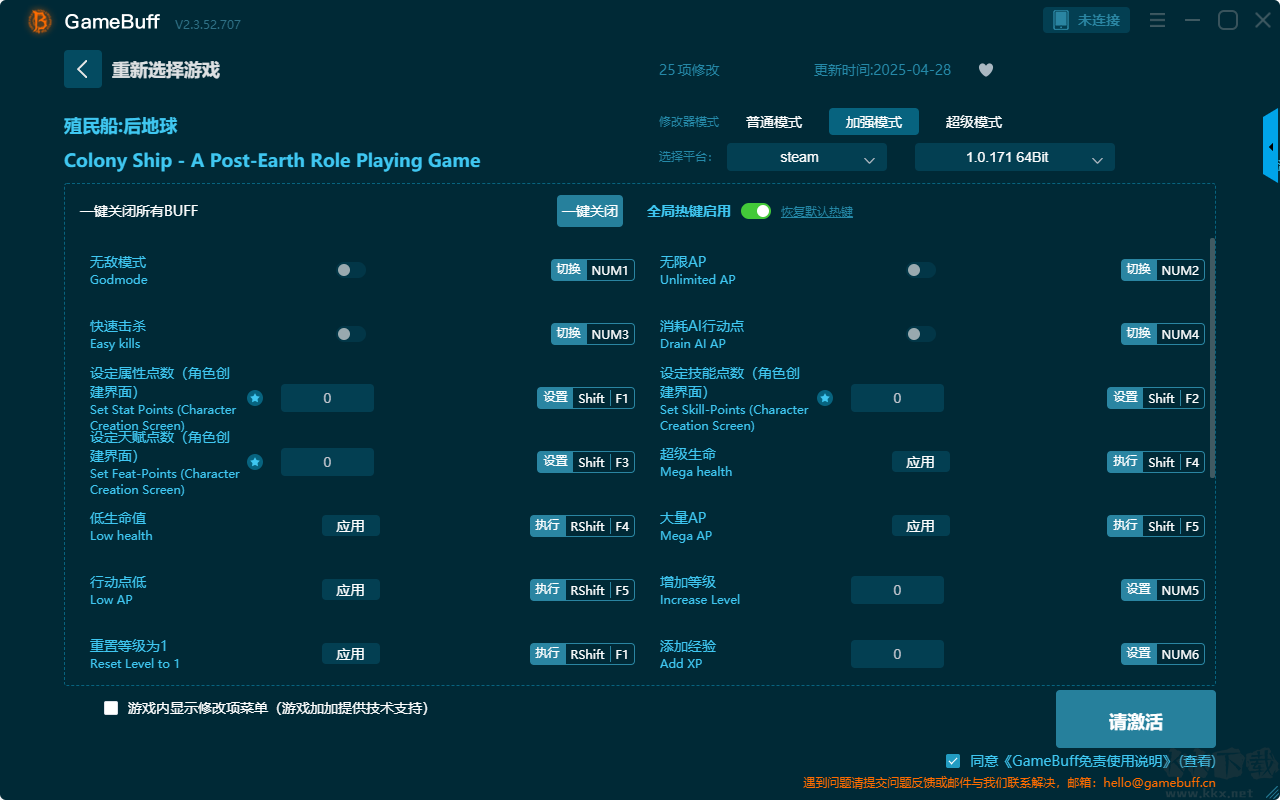The height and width of the screenshot is (800, 1280).
Task: Expand the right side panel arrow
Action: pyautogui.click(x=1271, y=146)
